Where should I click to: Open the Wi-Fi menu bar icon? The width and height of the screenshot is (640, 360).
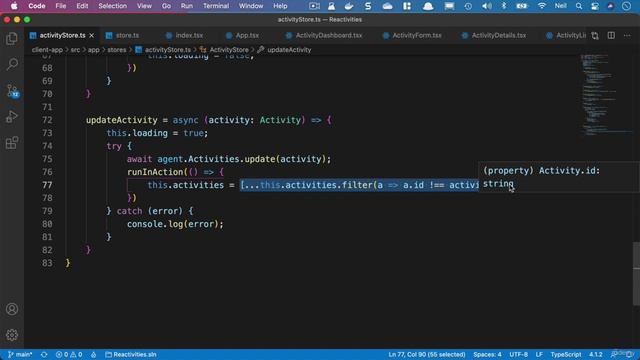(x=542, y=6)
